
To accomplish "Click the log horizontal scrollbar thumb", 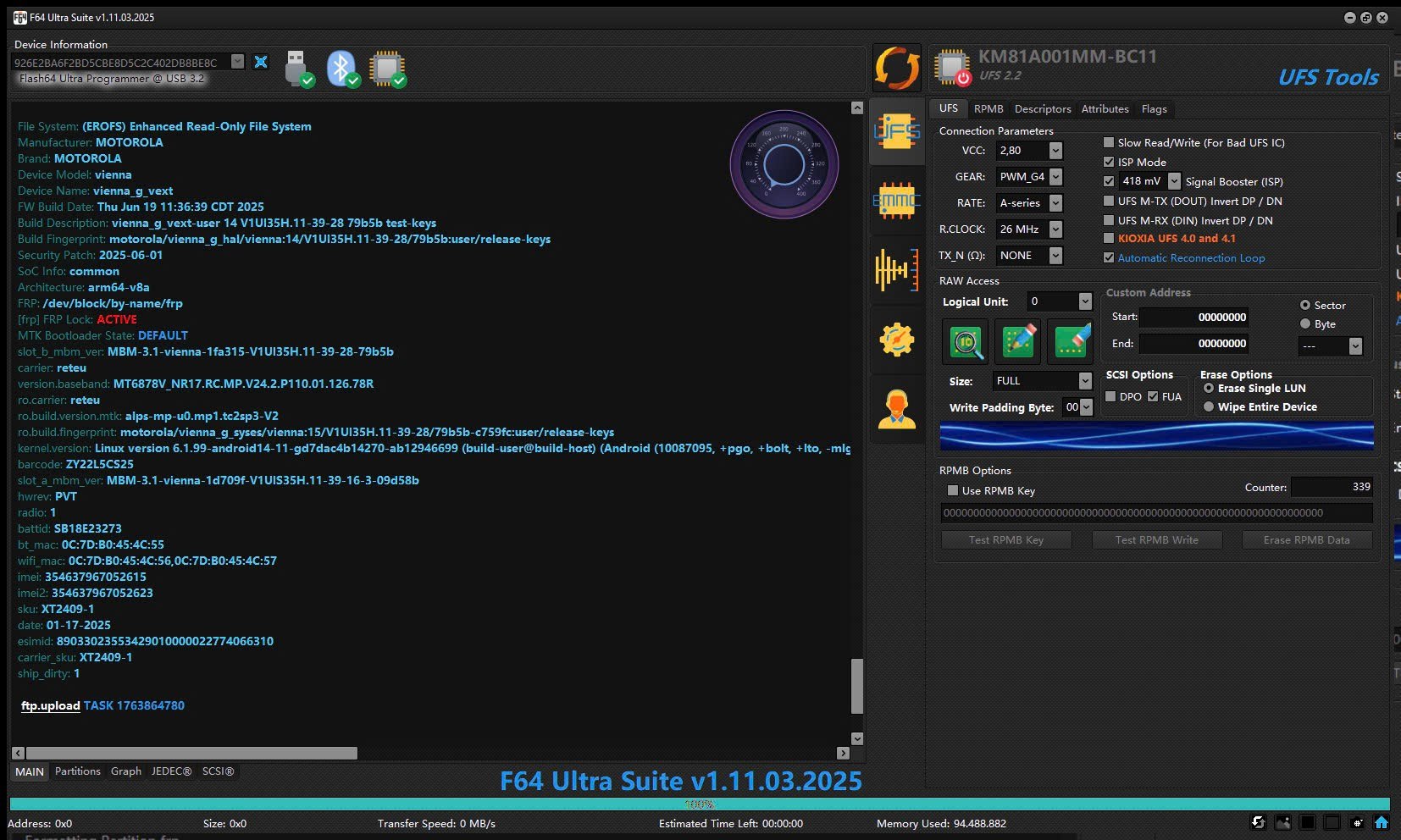I will (x=192, y=753).
